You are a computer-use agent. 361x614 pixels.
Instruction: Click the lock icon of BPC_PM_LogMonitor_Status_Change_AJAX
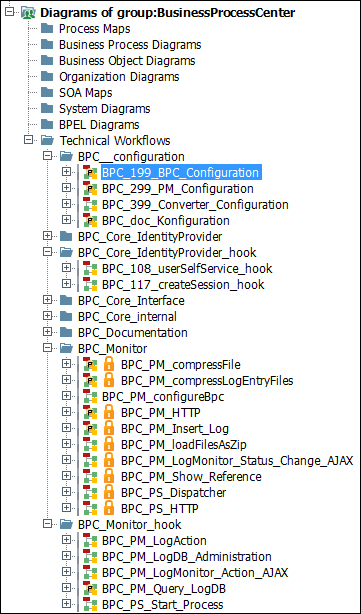coord(109,460)
